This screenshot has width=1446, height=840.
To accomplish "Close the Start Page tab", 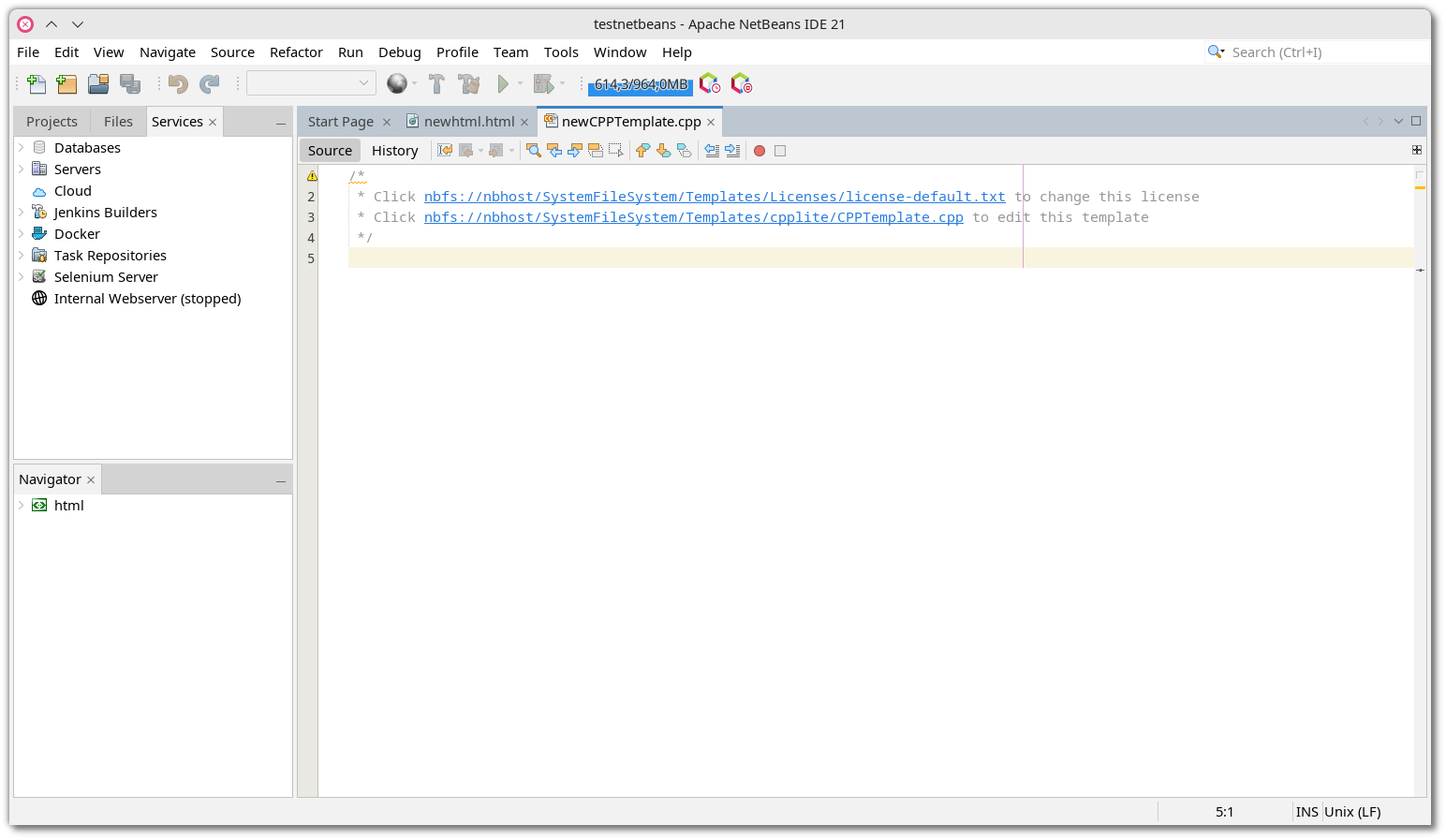I will (x=386, y=122).
